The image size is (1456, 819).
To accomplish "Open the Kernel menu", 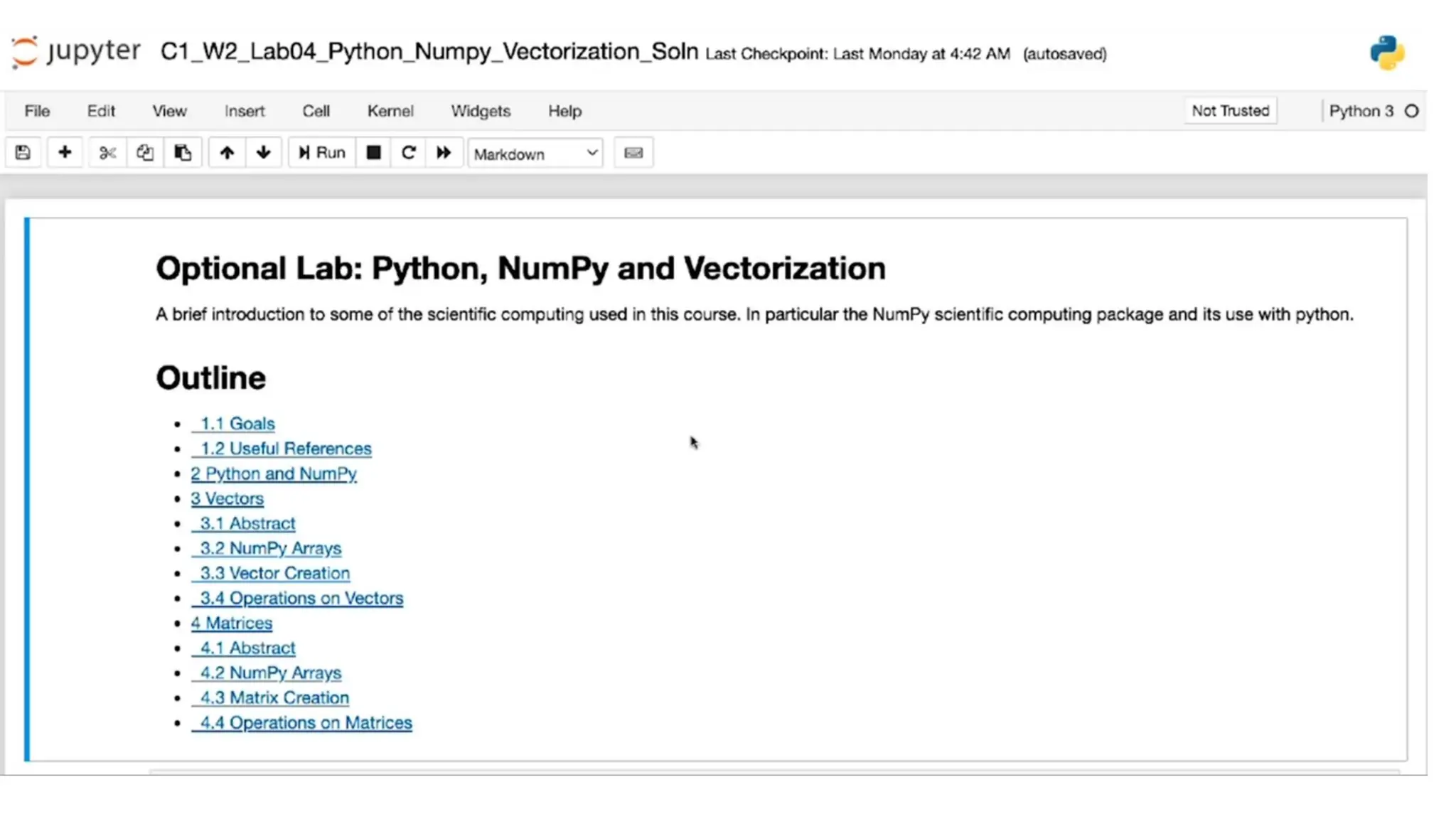I will pyautogui.click(x=390, y=111).
